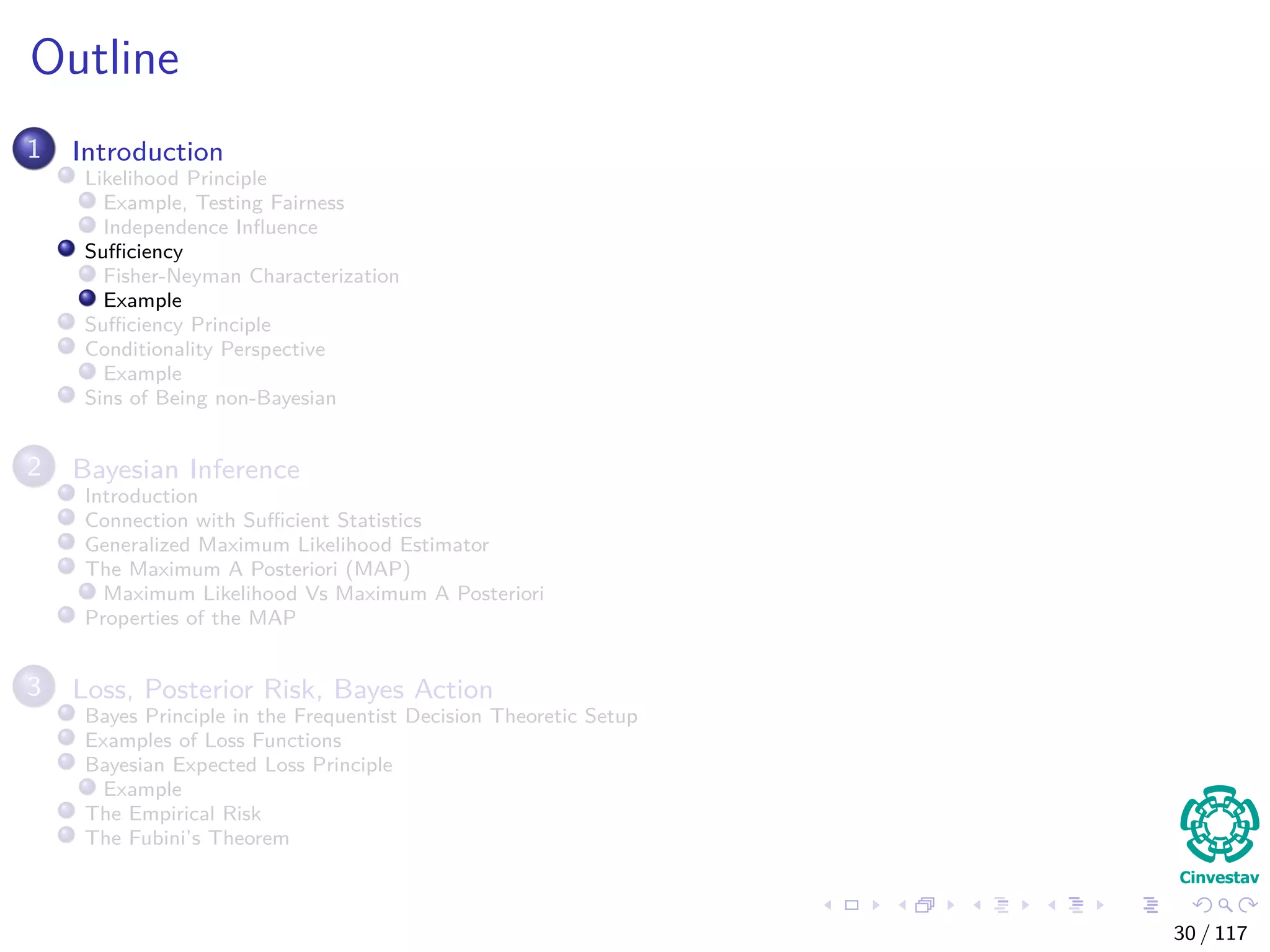The height and width of the screenshot is (952, 1270).
Task: Click the Introduction section heading
Action: click(x=148, y=152)
